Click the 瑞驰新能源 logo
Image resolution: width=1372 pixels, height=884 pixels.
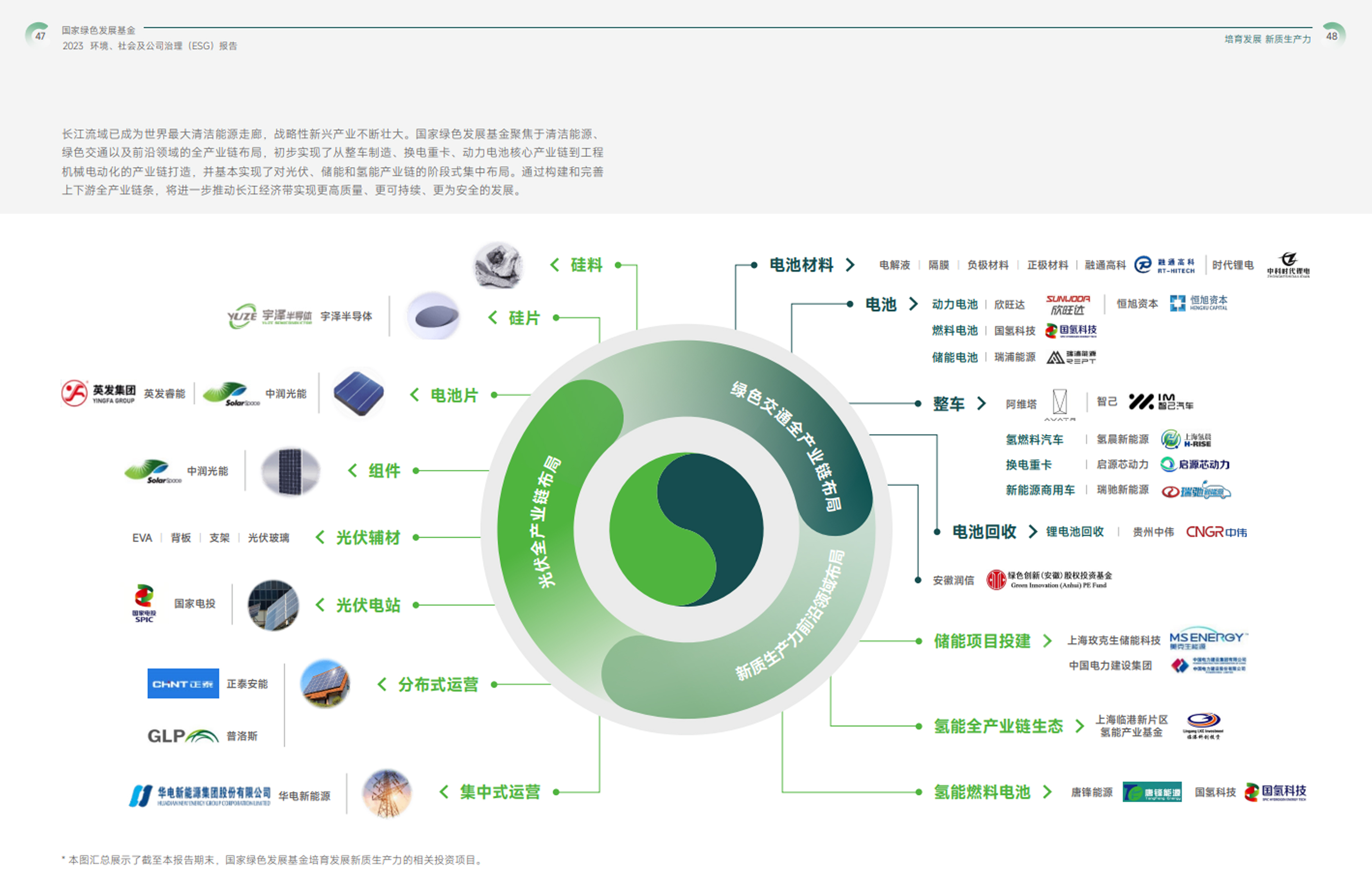point(1196,491)
